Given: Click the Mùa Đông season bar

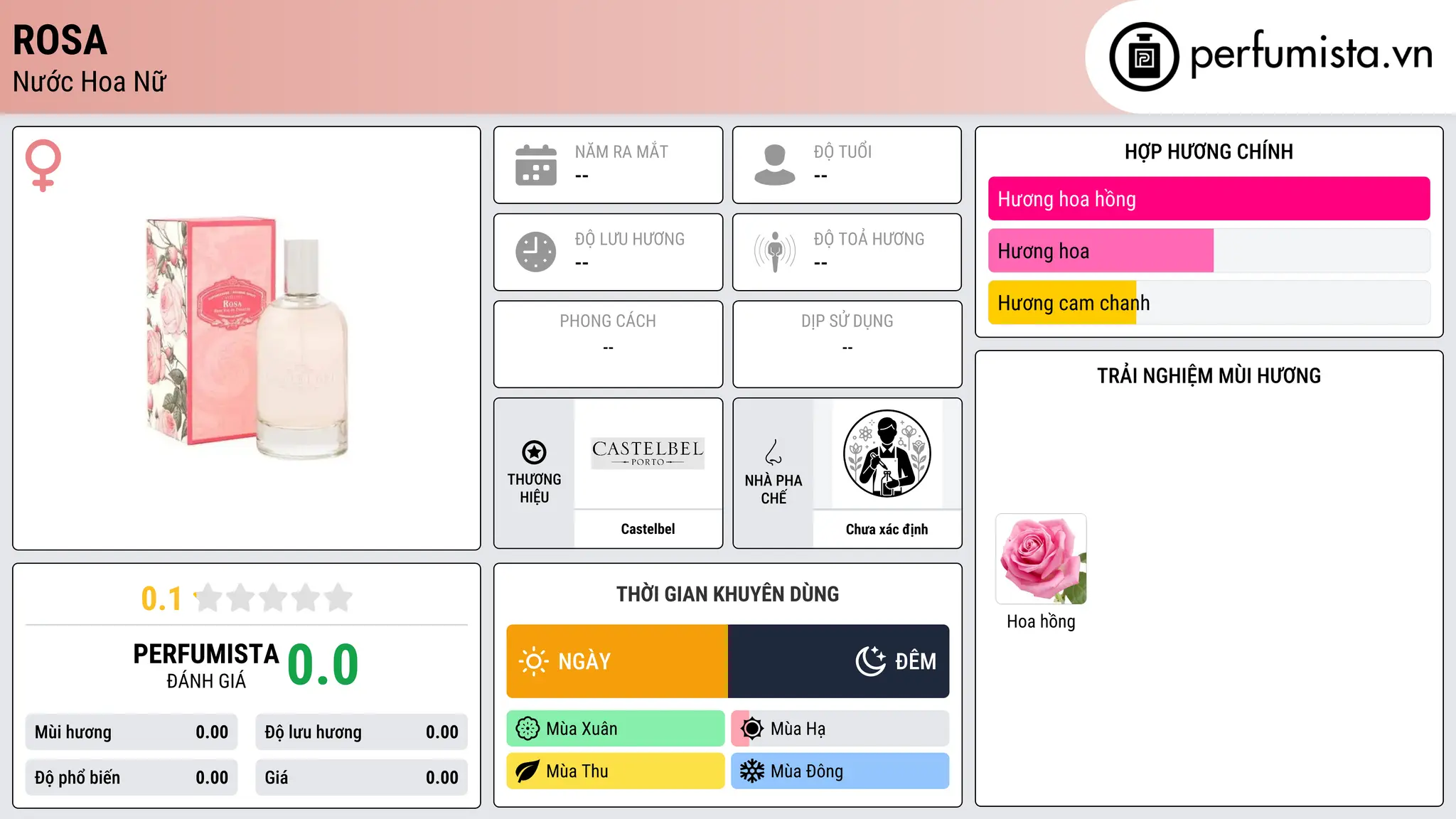Looking at the screenshot, I should click(x=840, y=771).
